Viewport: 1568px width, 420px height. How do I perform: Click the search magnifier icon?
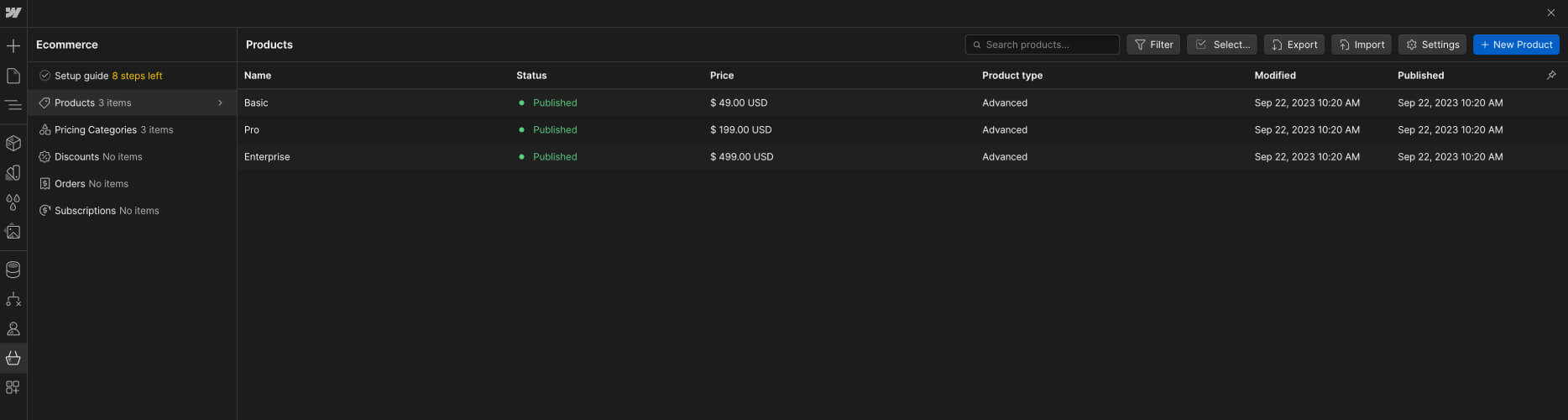coord(977,45)
